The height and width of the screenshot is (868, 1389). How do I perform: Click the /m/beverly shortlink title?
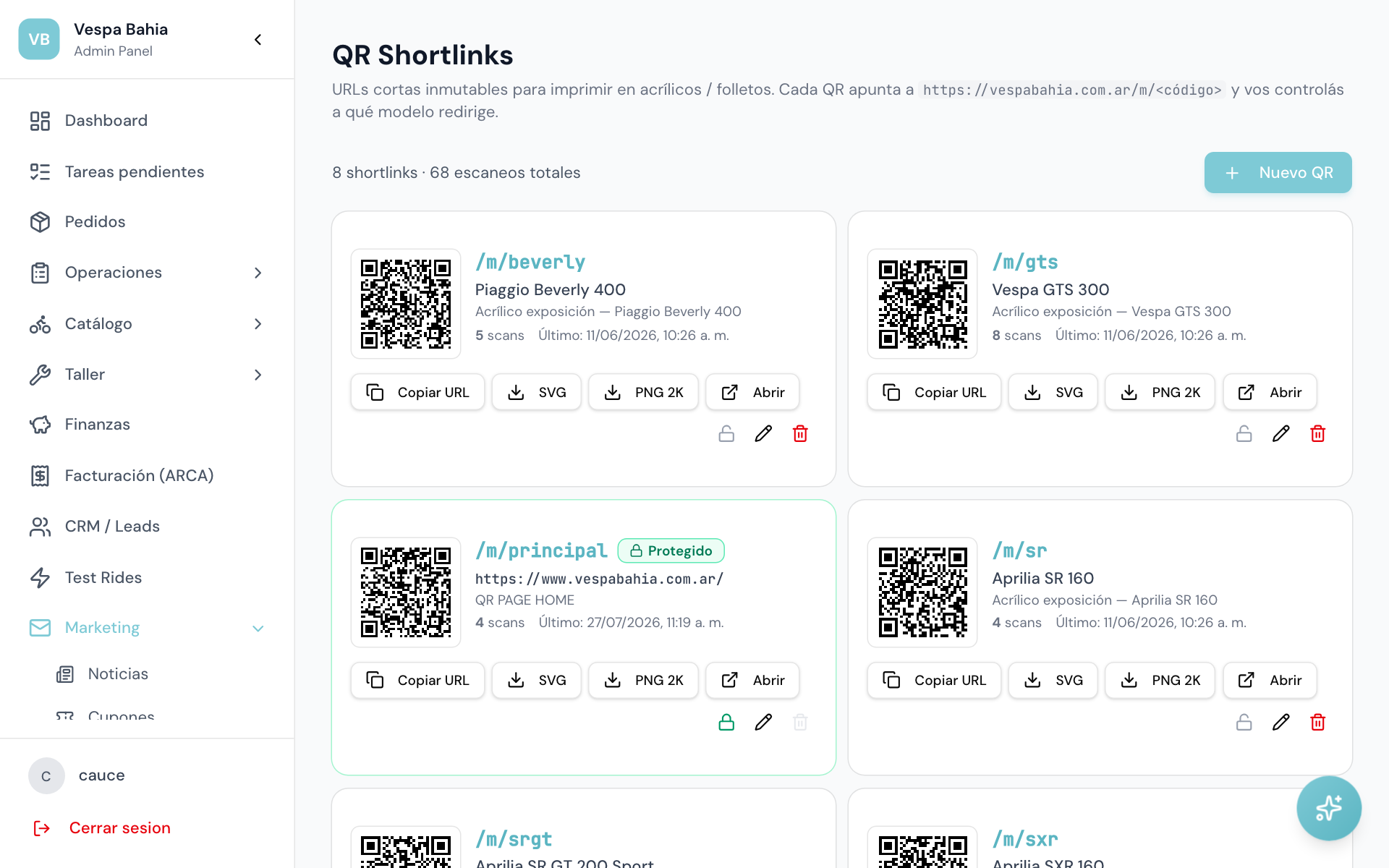(x=530, y=262)
